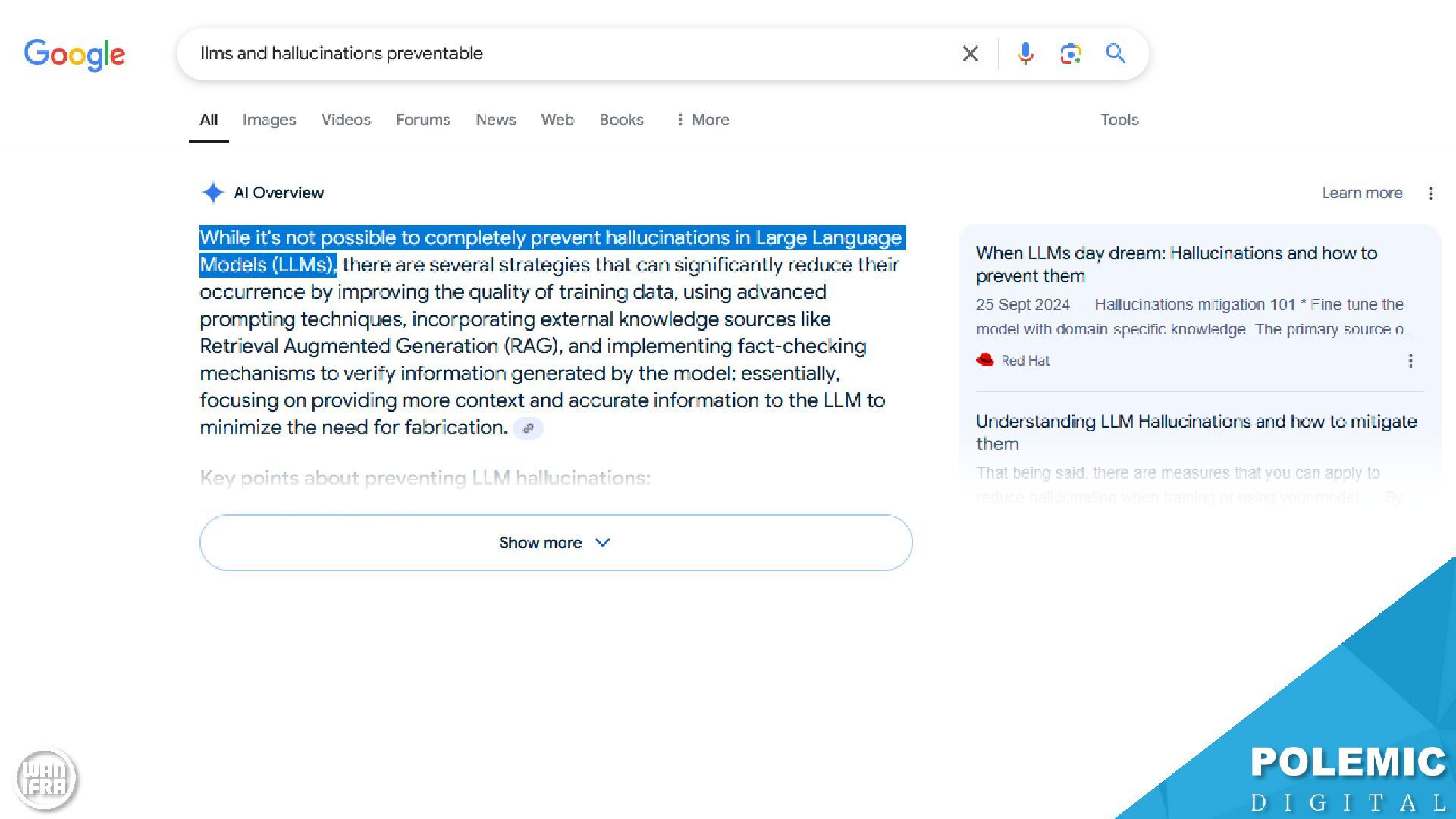The image size is (1456, 819).
Task: Open Google Lens image search icon
Action: pyautogui.click(x=1070, y=54)
